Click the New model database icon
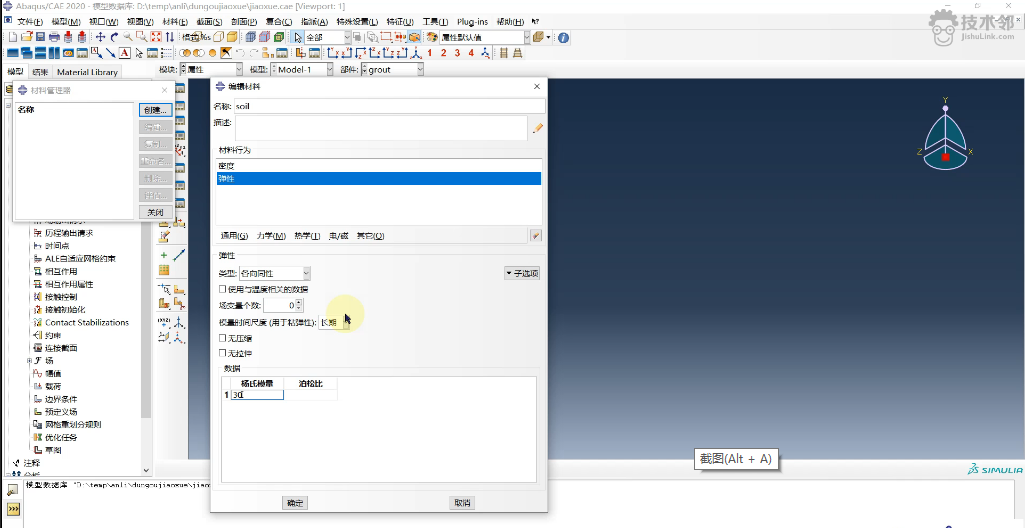The image size is (1025, 528). [12, 37]
